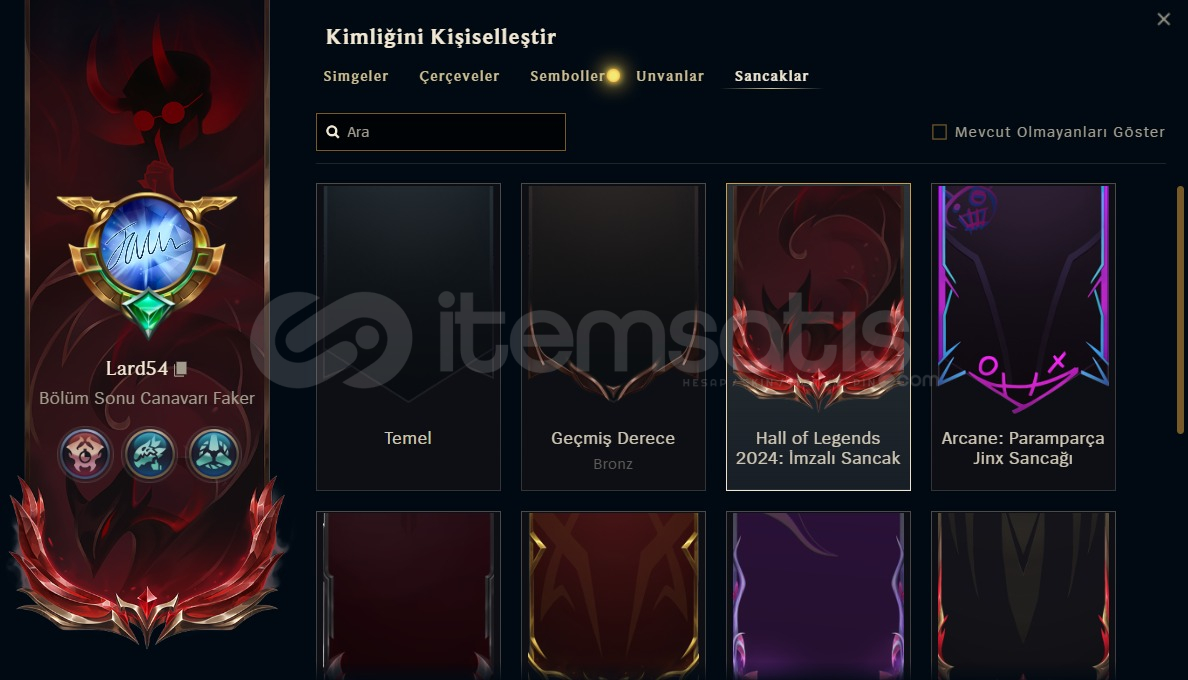Select Hall of Legends 2024: İmzalı Sancak
The height and width of the screenshot is (680, 1188).
click(x=818, y=337)
